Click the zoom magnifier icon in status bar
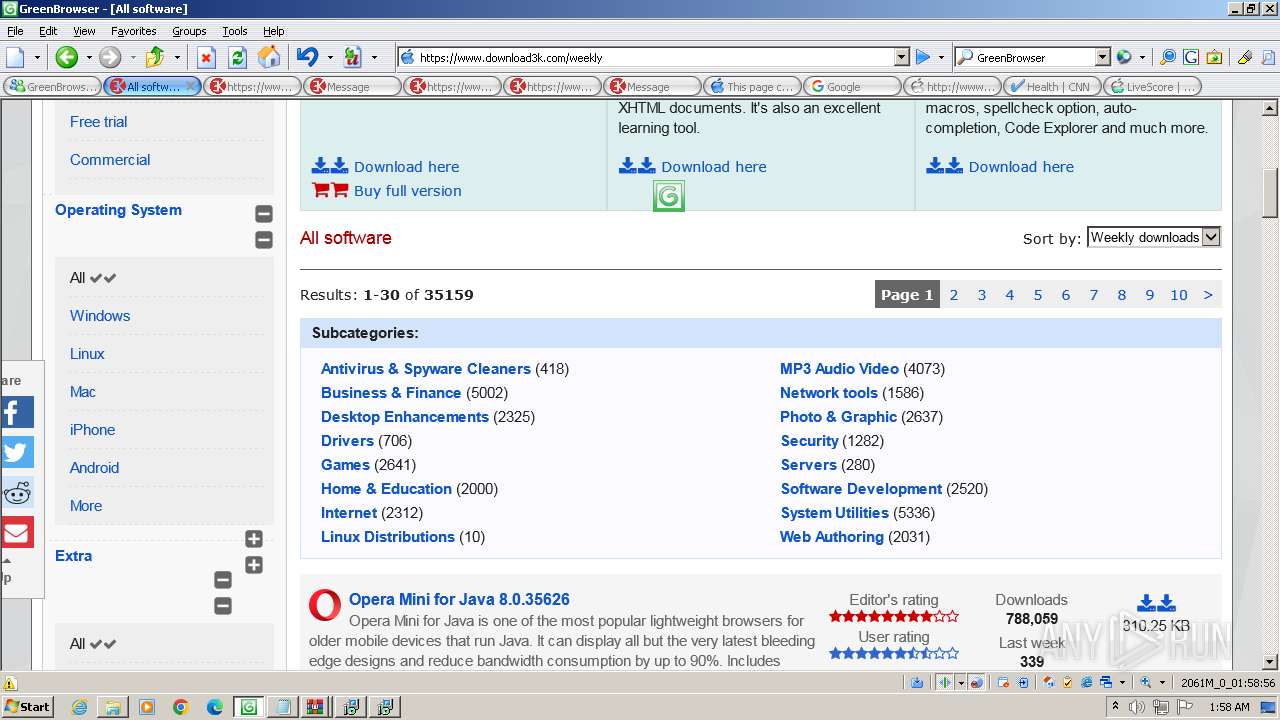Screen dimensions: 1280x720 pos(1146,682)
